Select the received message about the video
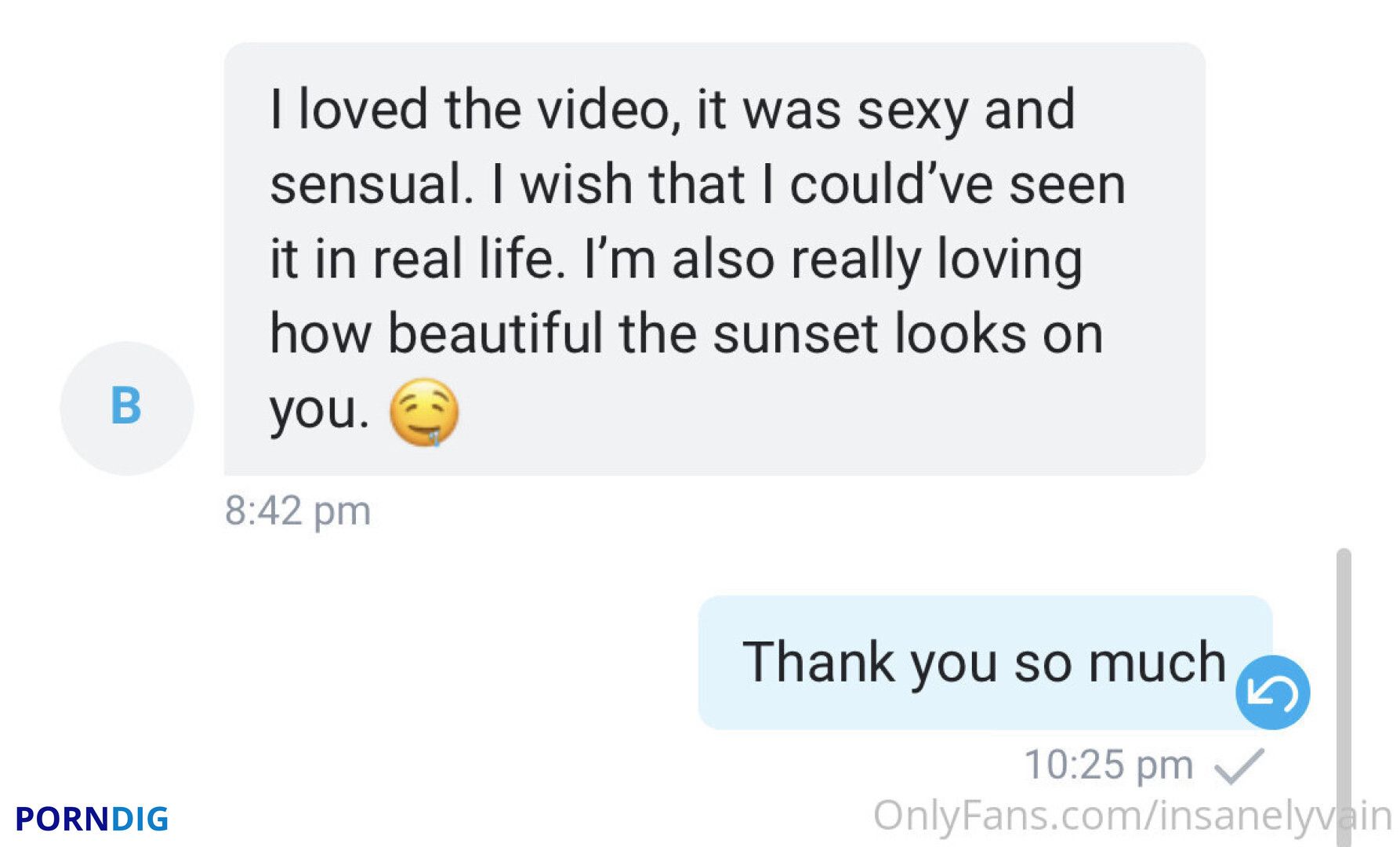This screenshot has width=1400, height=847. tap(714, 259)
